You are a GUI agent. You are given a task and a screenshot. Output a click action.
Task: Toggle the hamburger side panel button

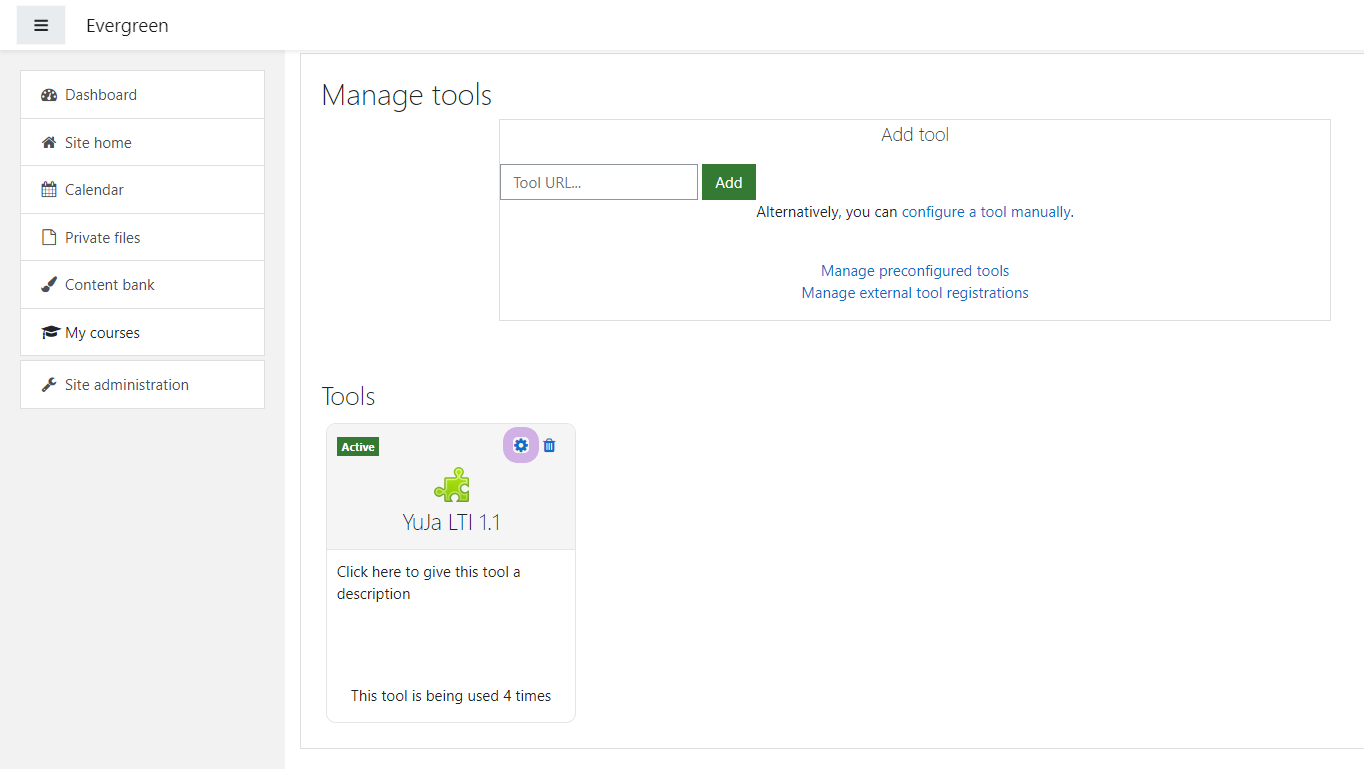coord(41,25)
